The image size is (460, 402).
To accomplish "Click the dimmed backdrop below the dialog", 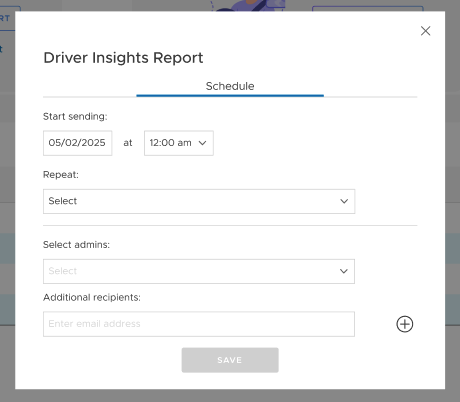I will (230, 396).
